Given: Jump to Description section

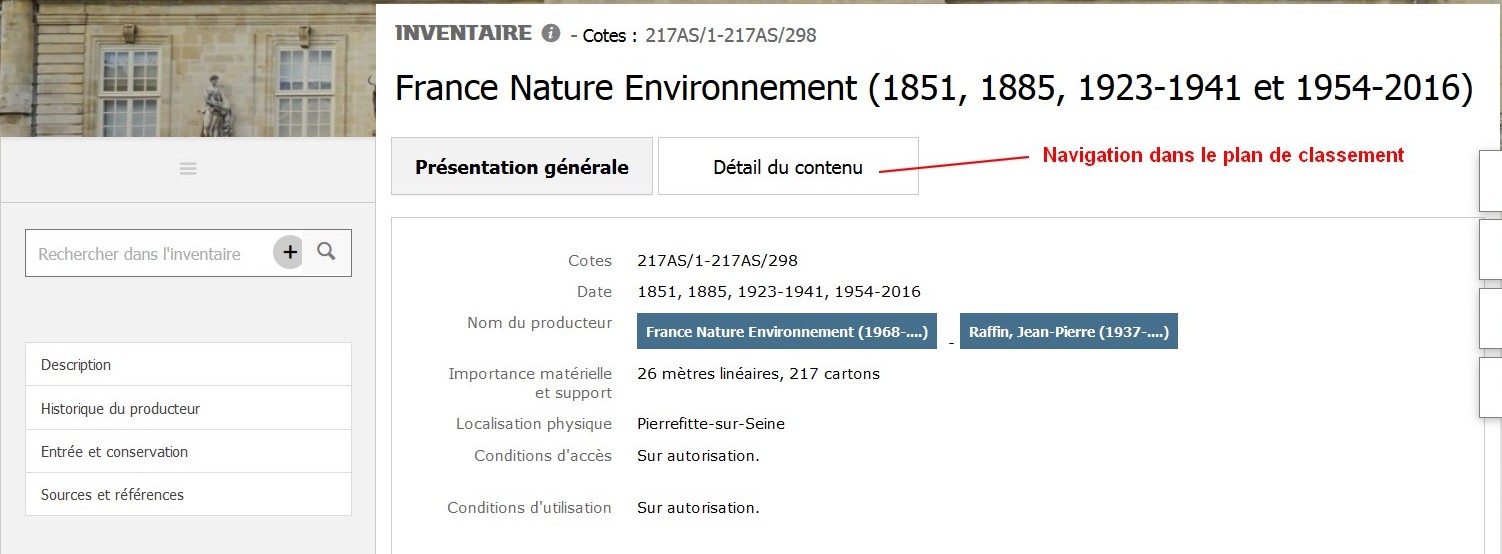Looking at the screenshot, I should point(188,365).
